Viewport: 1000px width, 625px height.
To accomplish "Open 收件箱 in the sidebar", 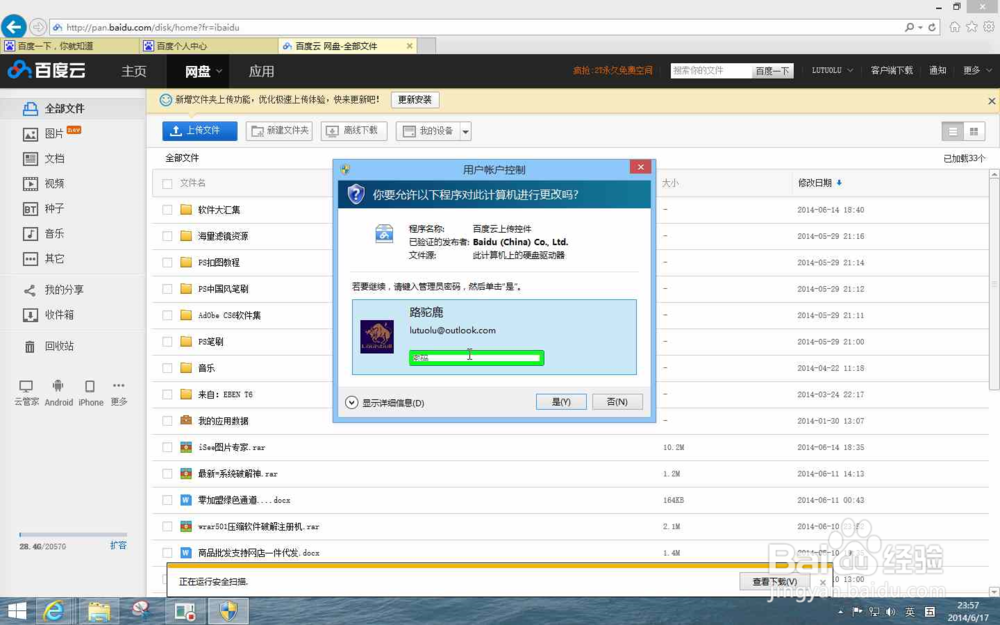I will coord(48,315).
